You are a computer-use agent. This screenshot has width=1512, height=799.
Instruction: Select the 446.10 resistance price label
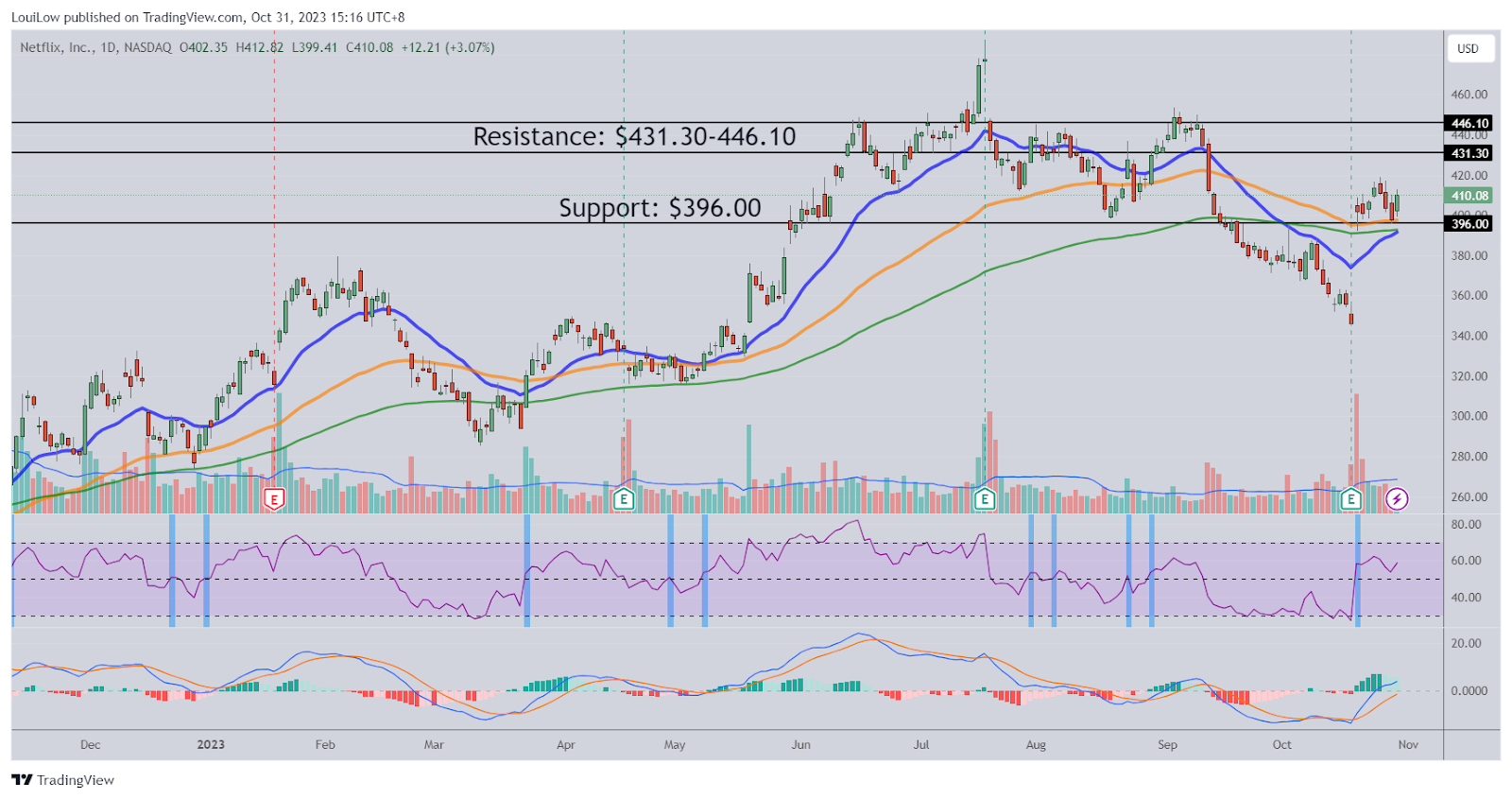[1469, 123]
